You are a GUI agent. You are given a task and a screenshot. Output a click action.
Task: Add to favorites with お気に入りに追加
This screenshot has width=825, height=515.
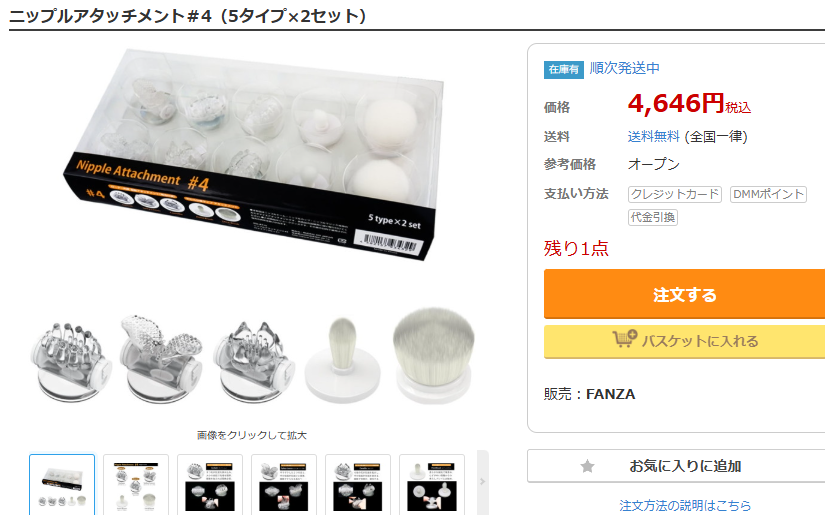point(676,466)
